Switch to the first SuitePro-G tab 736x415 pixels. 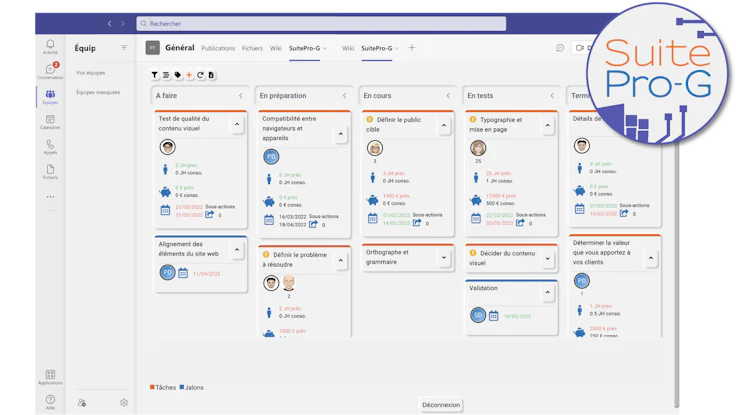pos(305,48)
